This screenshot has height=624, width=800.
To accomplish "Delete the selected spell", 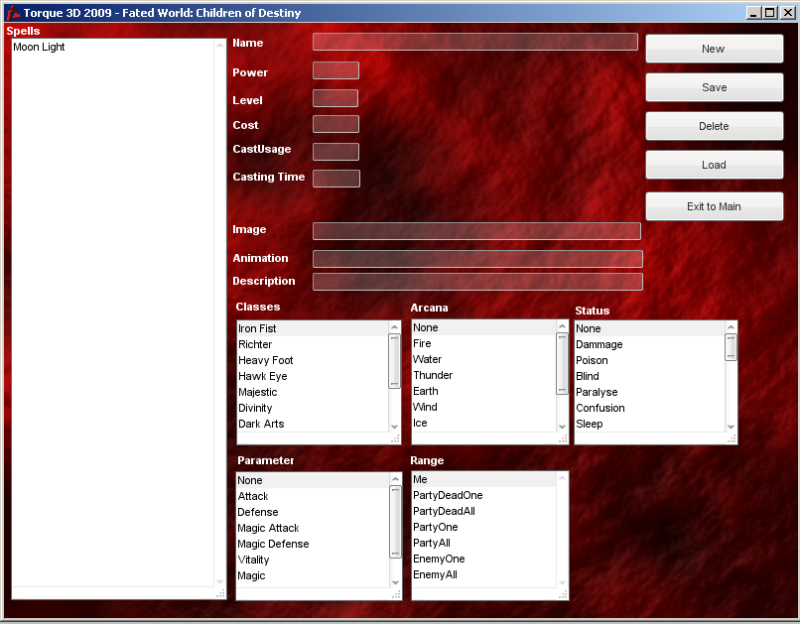I will (x=713, y=125).
